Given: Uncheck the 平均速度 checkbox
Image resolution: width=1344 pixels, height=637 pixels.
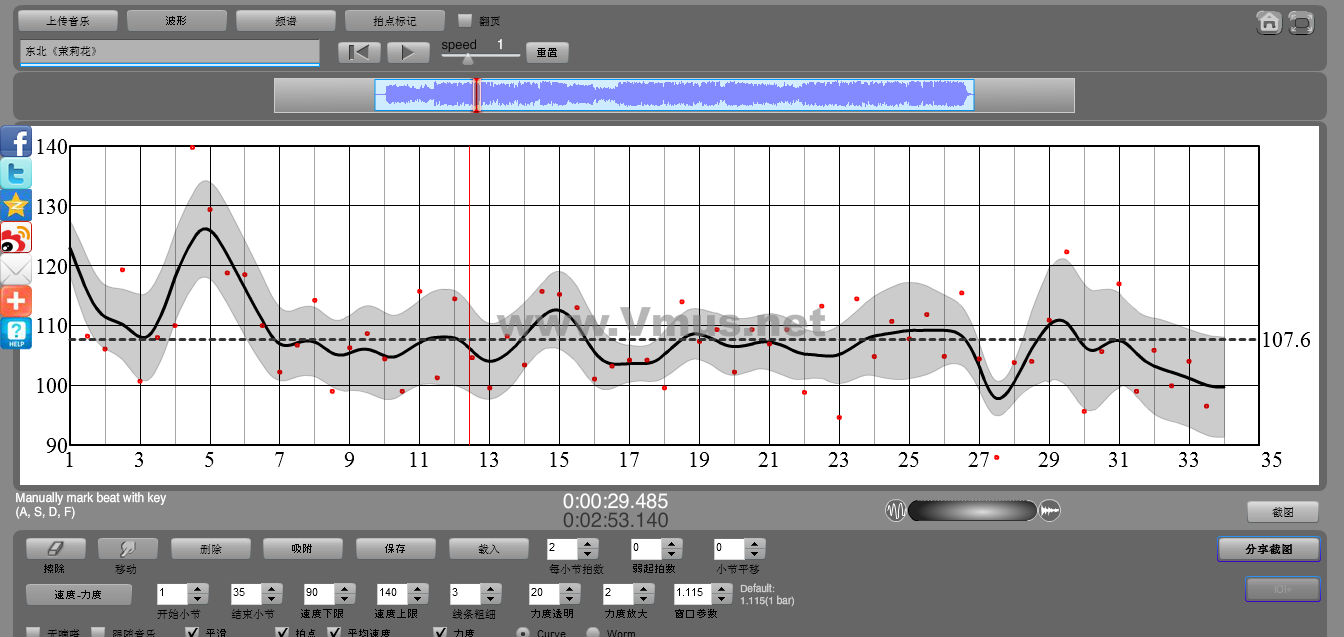Looking at the screenshot, I should click(335, 633).
